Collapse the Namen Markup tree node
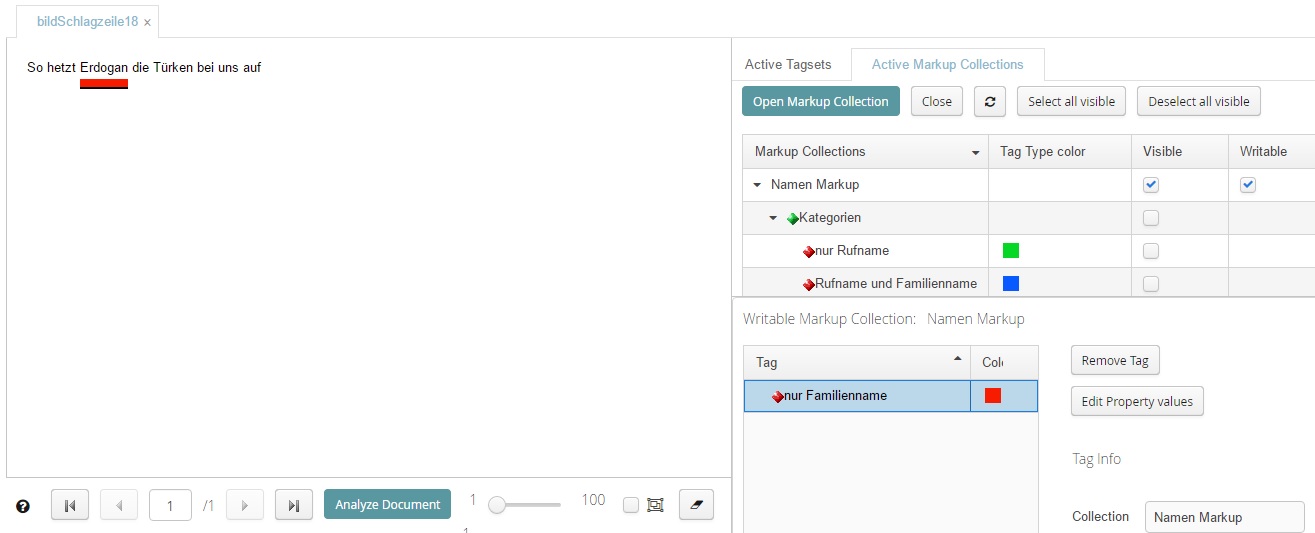The image size is (1315, 533). [x=757, y=185]
